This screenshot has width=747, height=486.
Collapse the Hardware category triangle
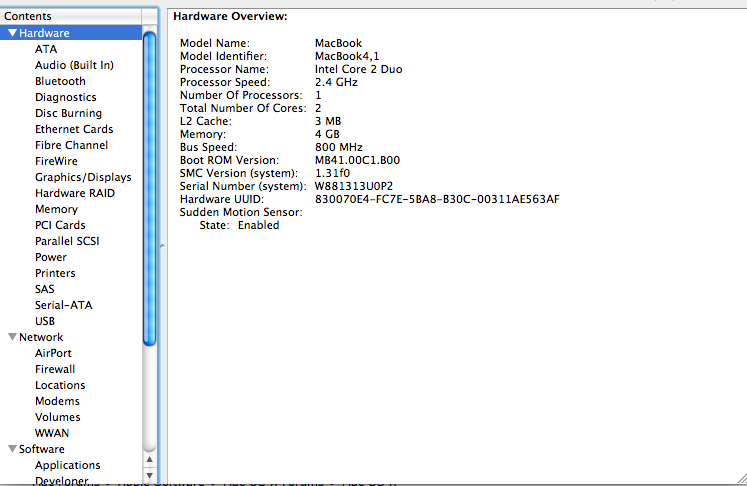[13, 33]
